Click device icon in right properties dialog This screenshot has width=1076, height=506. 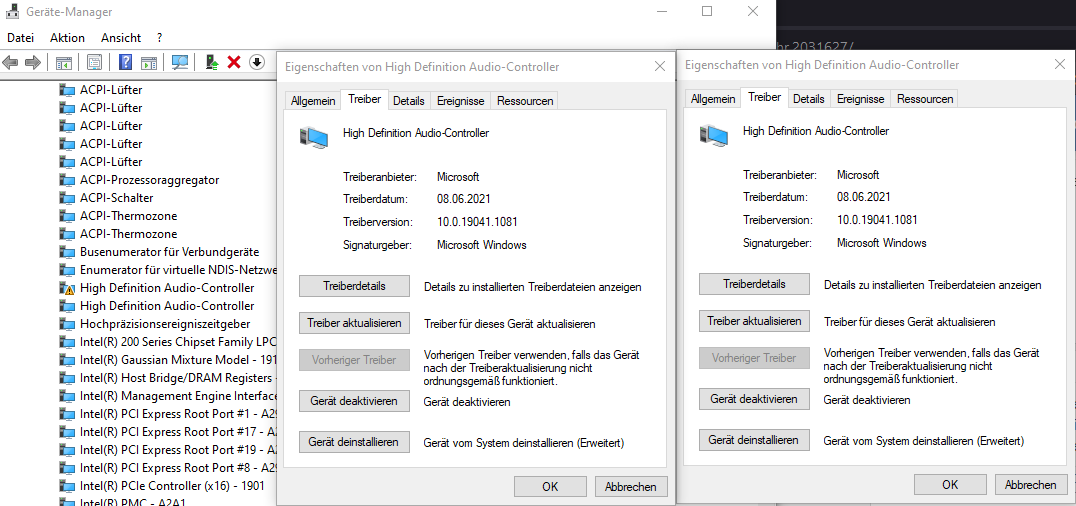coord(714,135)
